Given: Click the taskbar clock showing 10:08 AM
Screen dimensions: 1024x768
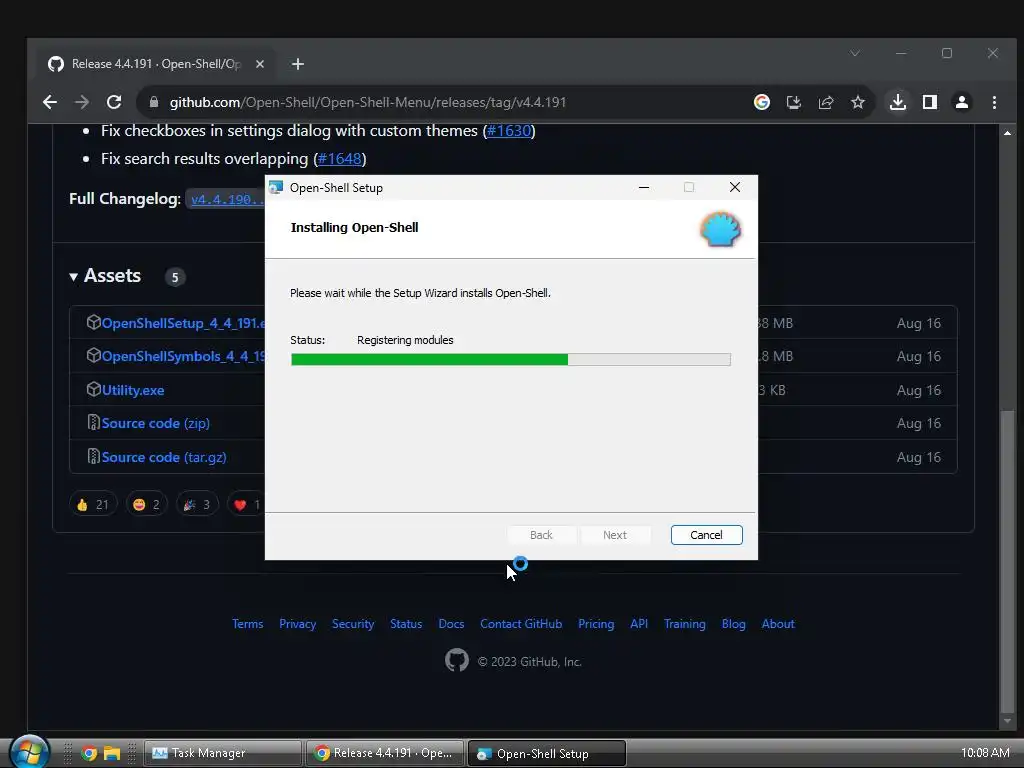Looking at the screenshot, I should pyautogui.click(x=985, y=753).
